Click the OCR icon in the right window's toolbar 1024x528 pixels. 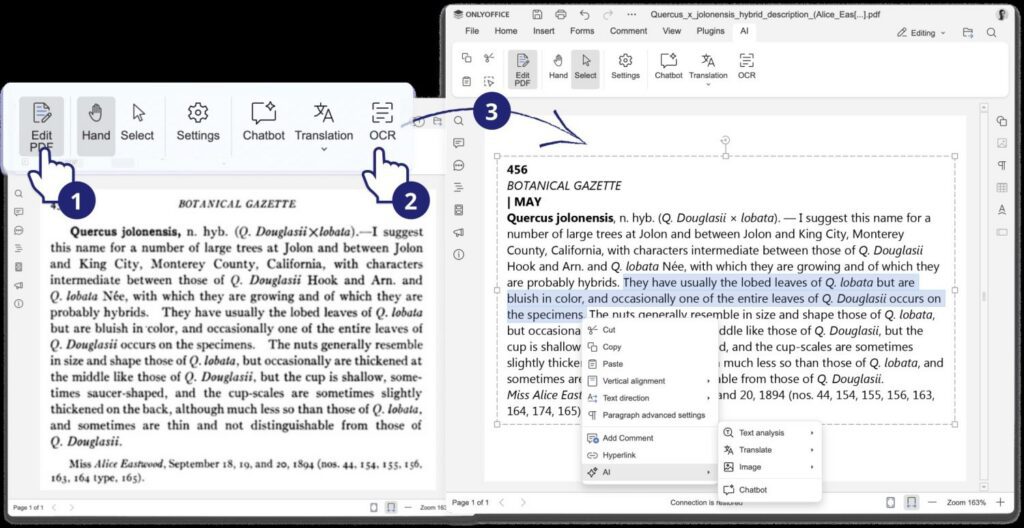(746, 65)
